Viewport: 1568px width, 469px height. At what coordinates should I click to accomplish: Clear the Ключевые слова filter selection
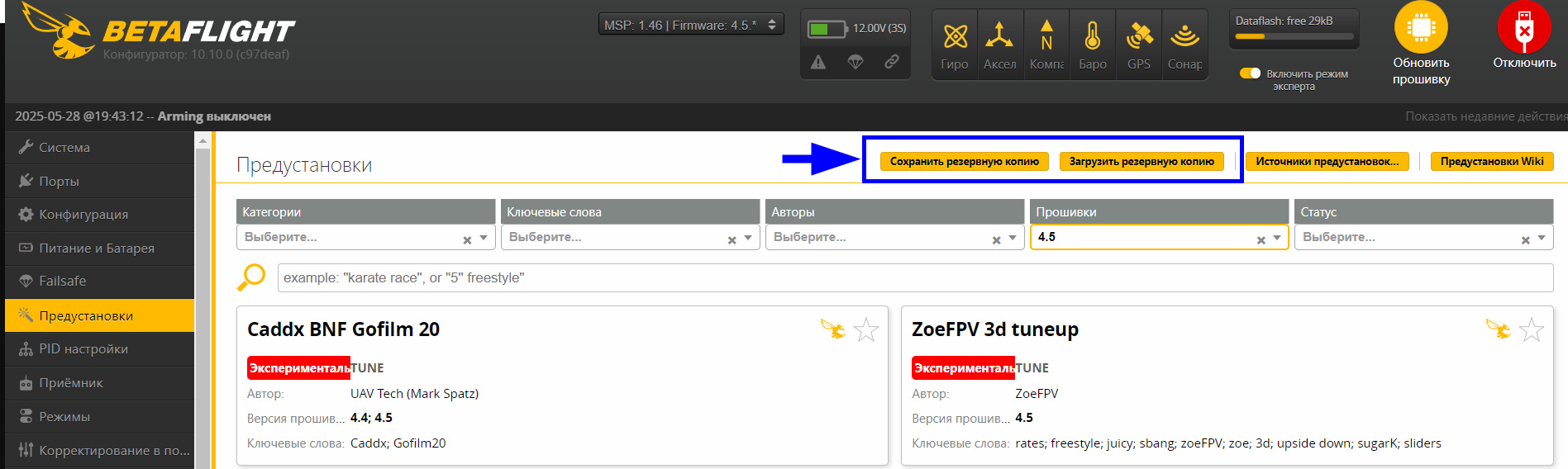(732, 239)
